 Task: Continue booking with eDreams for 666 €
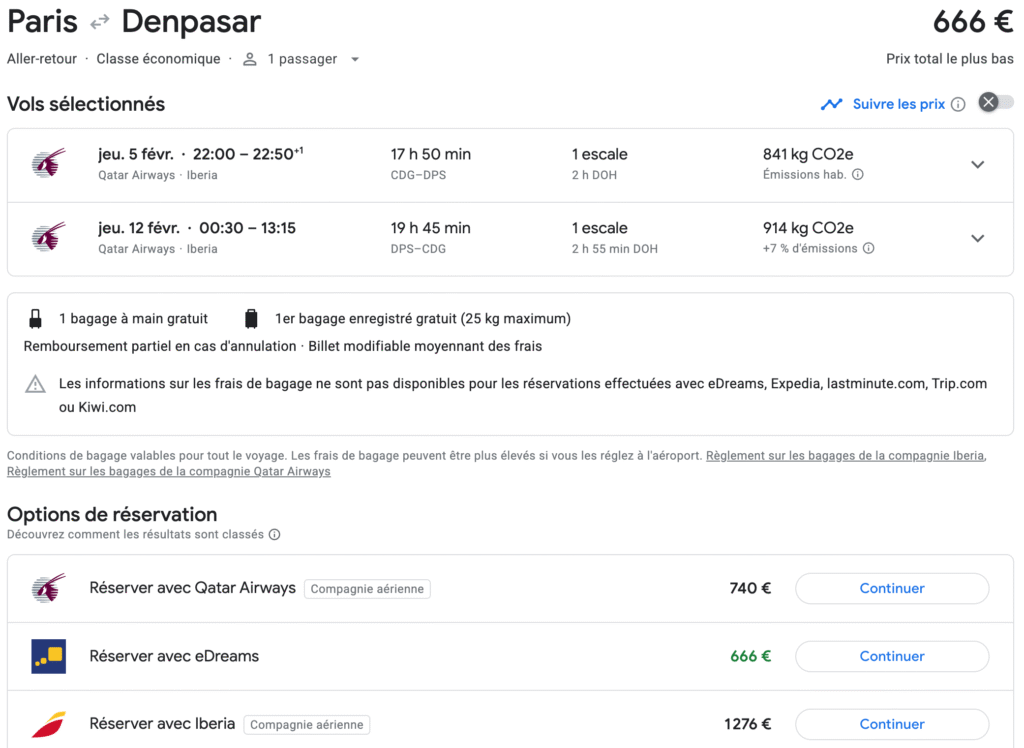[x=891, y=657]
